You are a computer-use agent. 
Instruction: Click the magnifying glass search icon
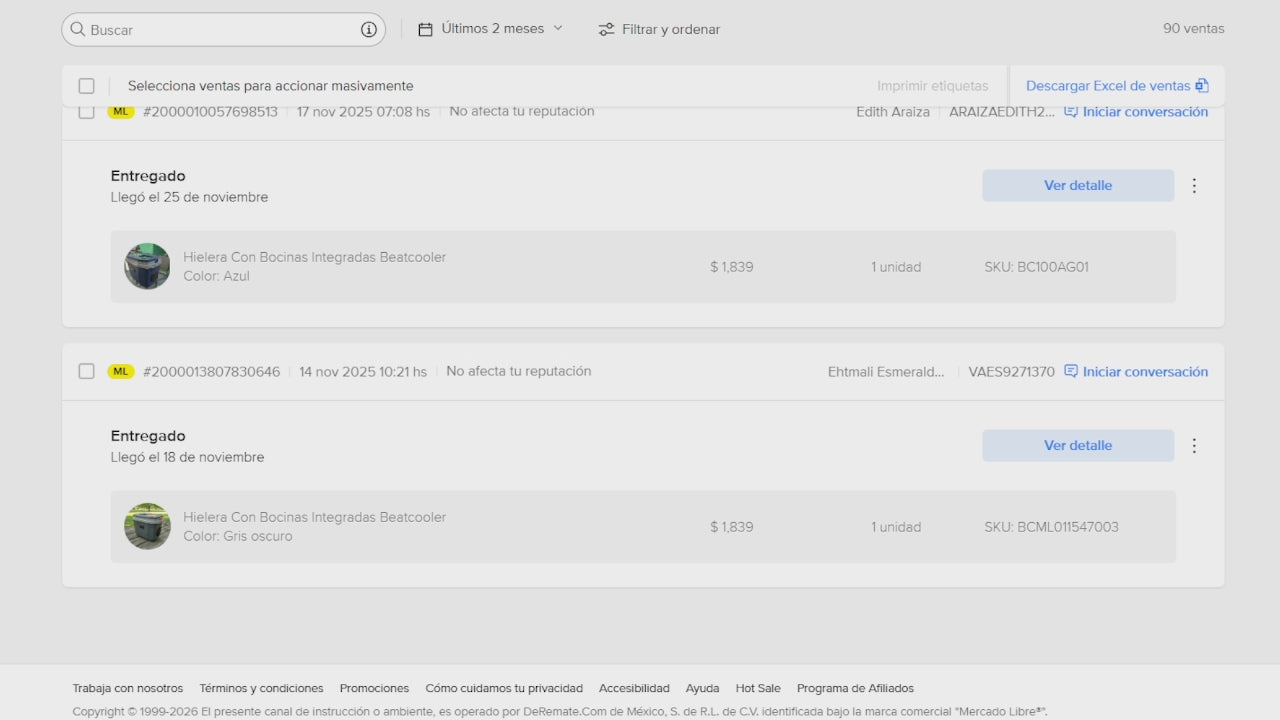click(x=78, y=30)
